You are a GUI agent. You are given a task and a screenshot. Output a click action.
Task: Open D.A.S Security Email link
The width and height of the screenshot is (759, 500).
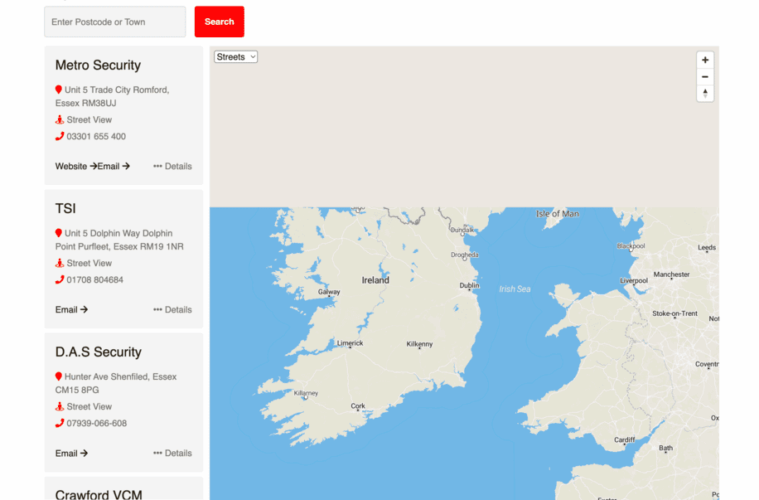(71, 453)
